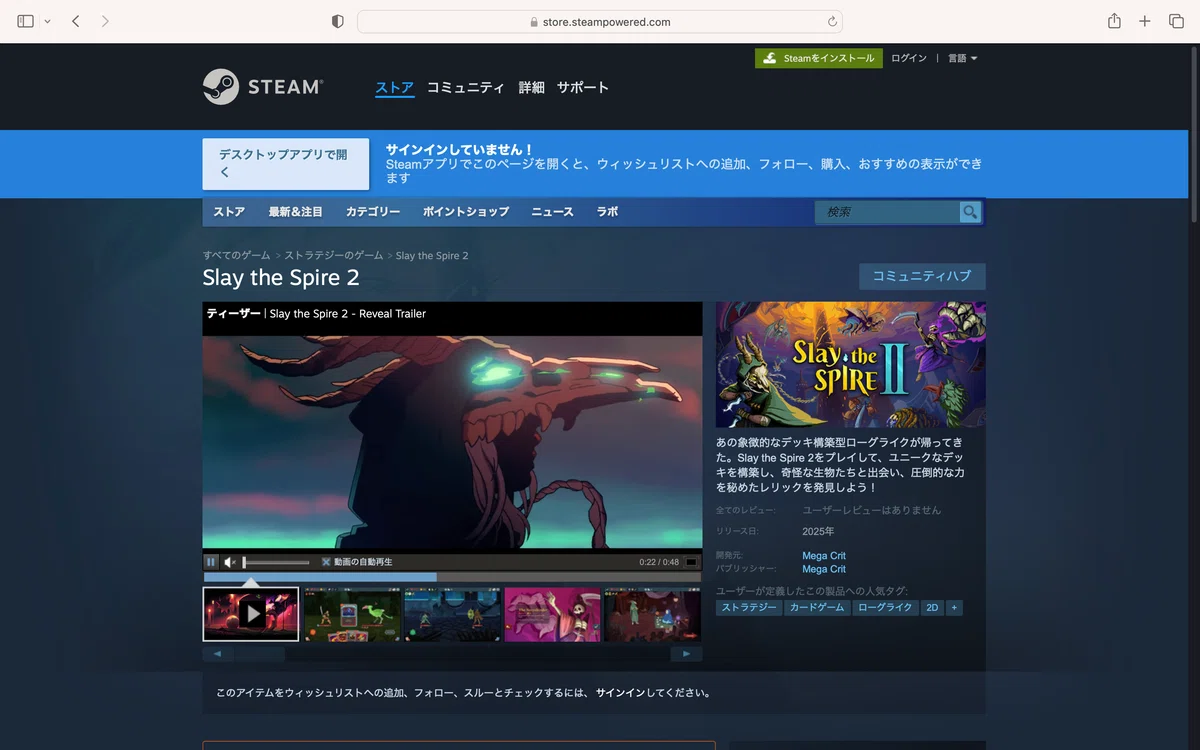The width and height of the screenshot is (1200, 750).
Task: Click the Steamをインストール button
Action: (x=819, y=58)
